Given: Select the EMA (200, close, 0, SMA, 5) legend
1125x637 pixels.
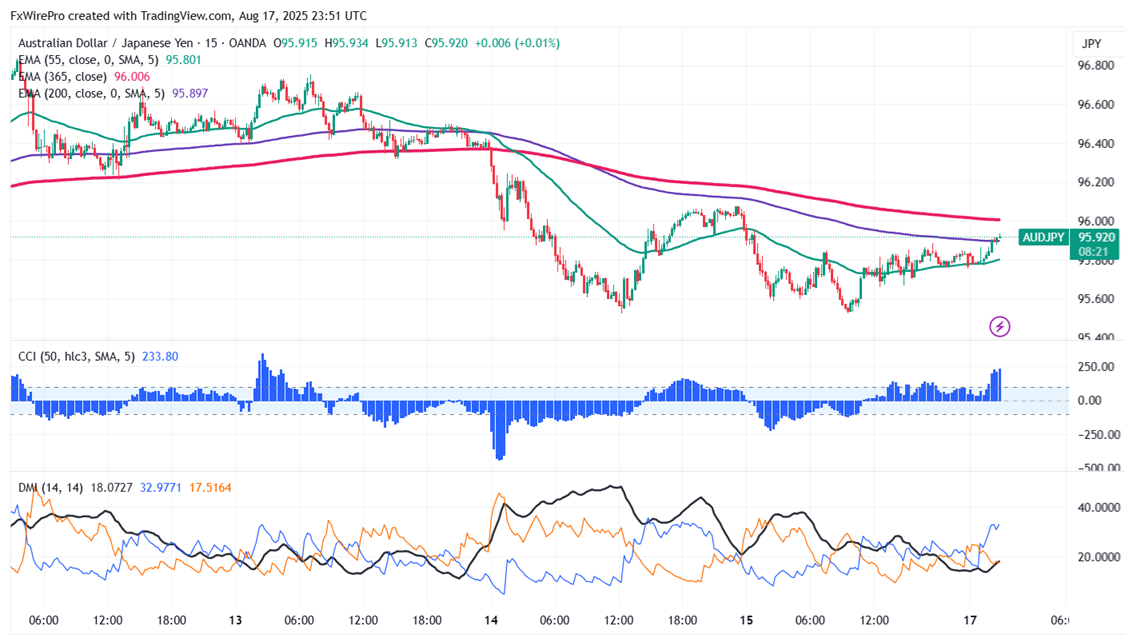Looking at the screenshot, I should point(91,93).
